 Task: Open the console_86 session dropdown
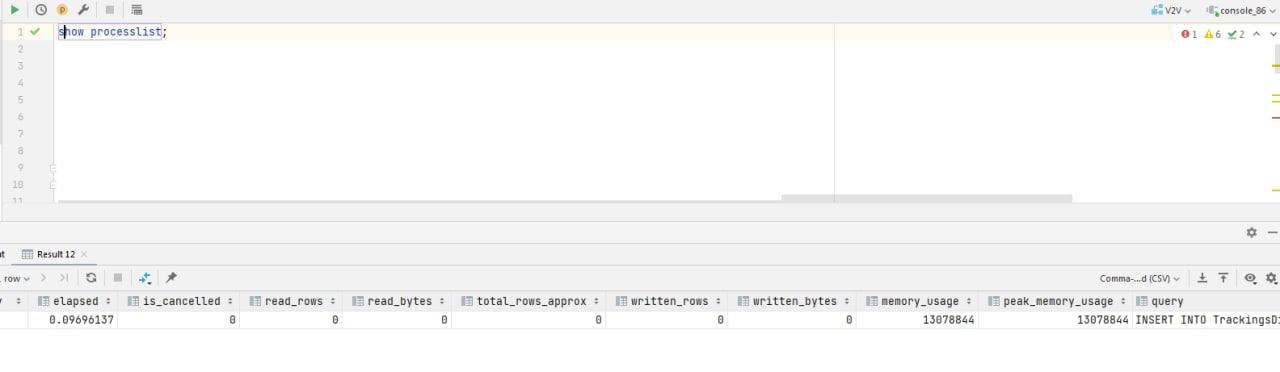(x=1241, y=10)
